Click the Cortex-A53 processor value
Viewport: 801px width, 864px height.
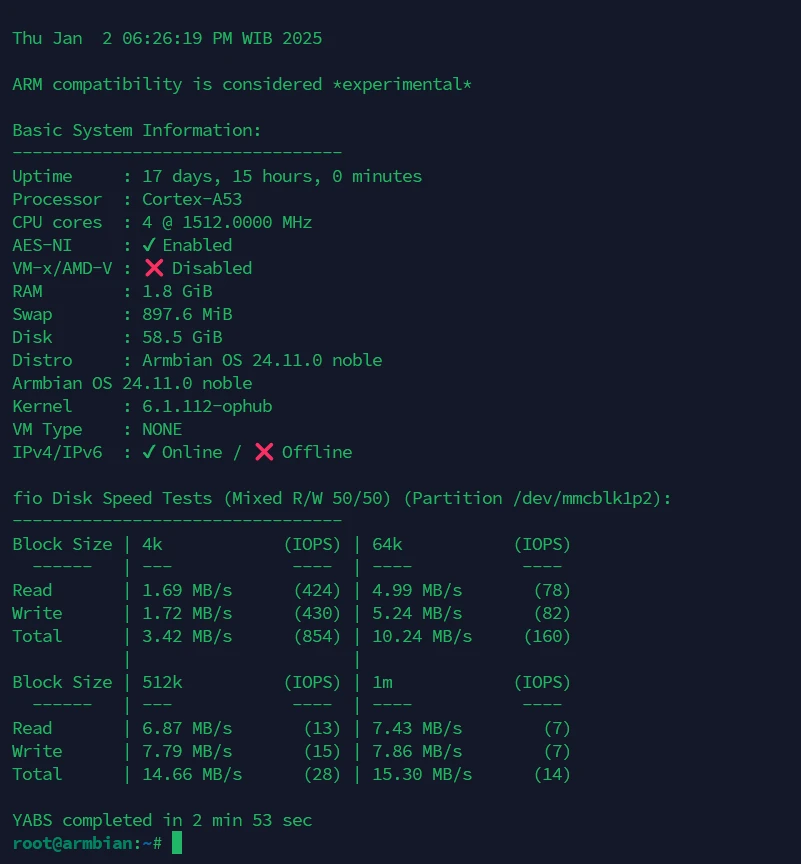(192, 199)
